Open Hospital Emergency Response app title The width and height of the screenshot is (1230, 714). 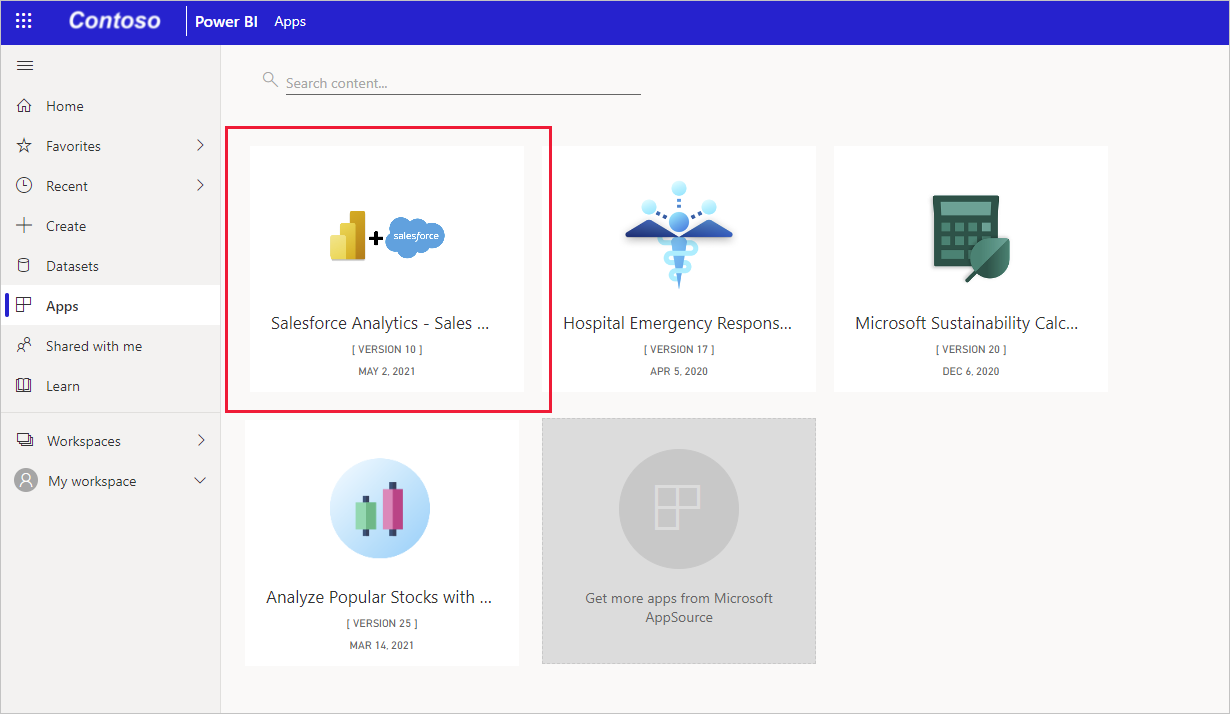(677, 324)
